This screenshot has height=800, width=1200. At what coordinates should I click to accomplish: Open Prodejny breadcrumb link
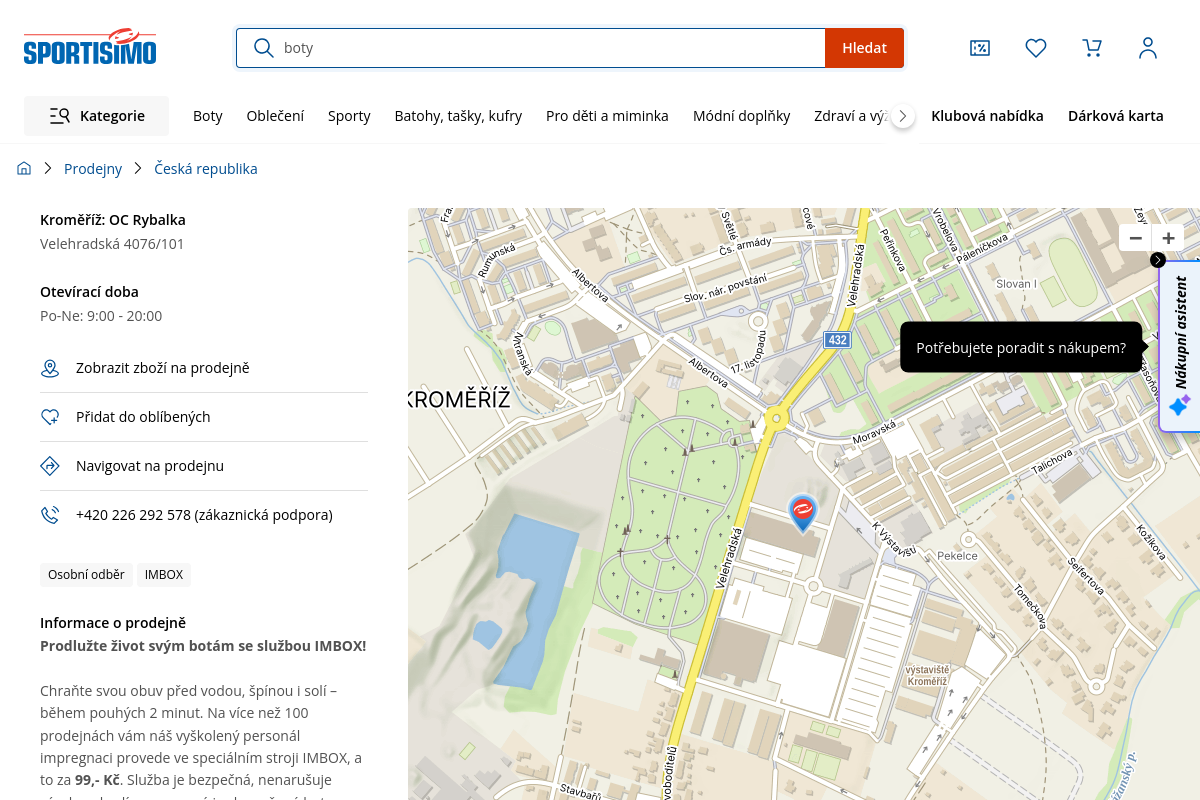(x=93, y=169)
